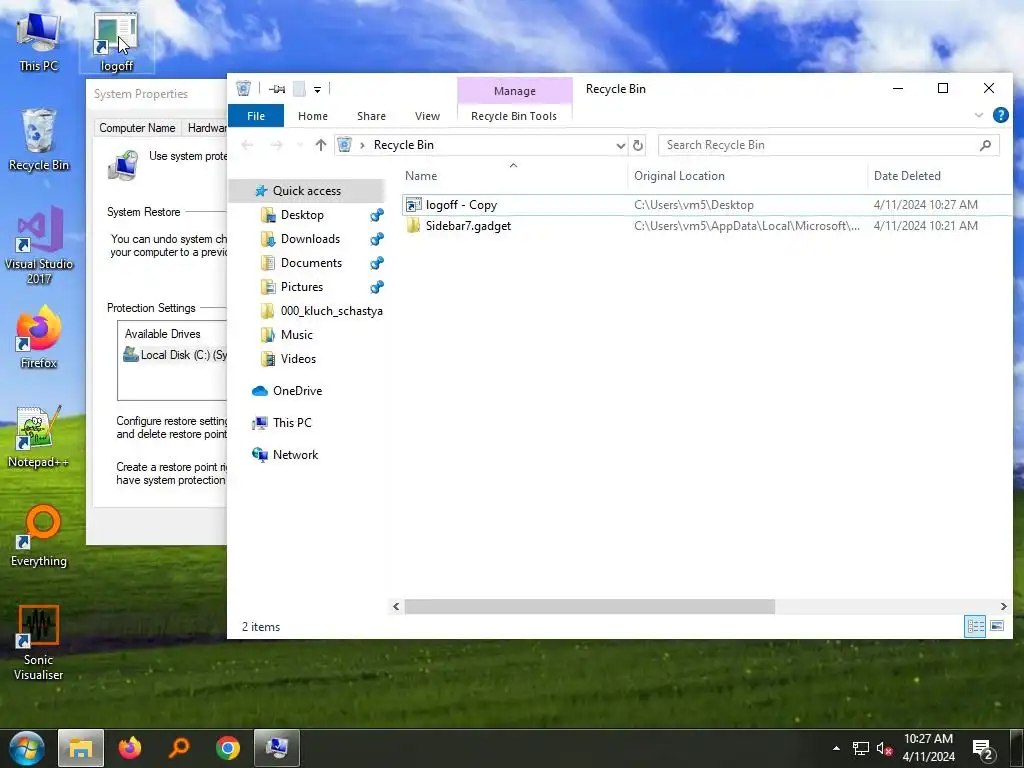This screenshot has height=768, width=1024.
Task: Click the Start button on the taskbar
Action: pos(26,748)
